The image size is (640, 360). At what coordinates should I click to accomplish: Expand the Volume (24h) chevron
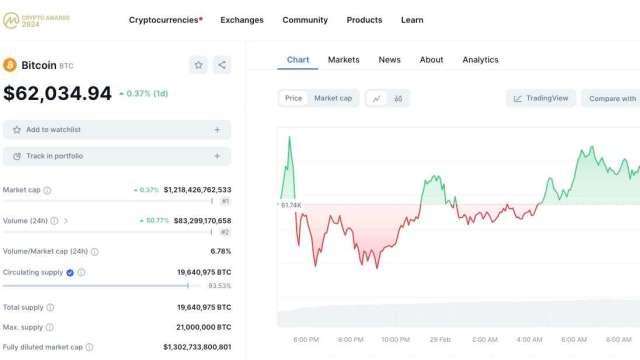click(66, 221)
